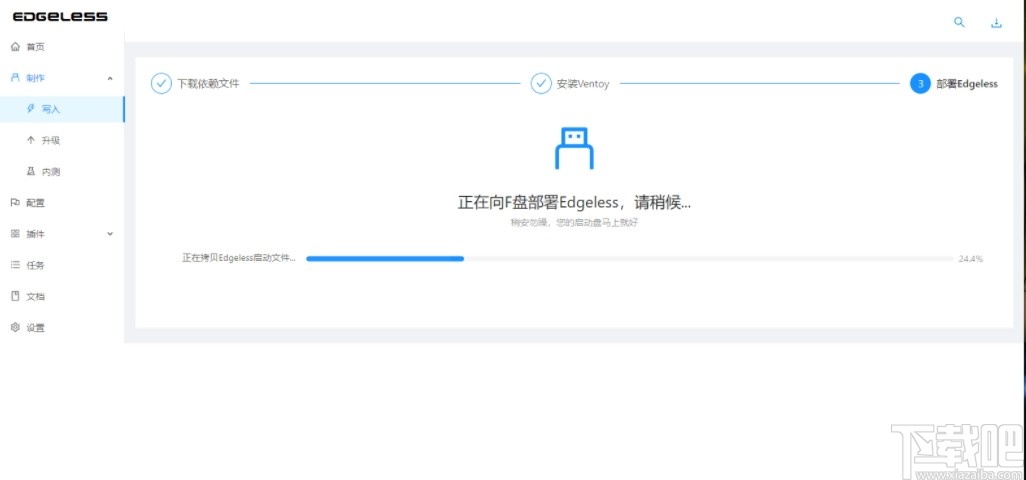This screenshot has width=1026, height=480.
Task: Click the 部署Edgeless step label
Action: pos(967,84)
